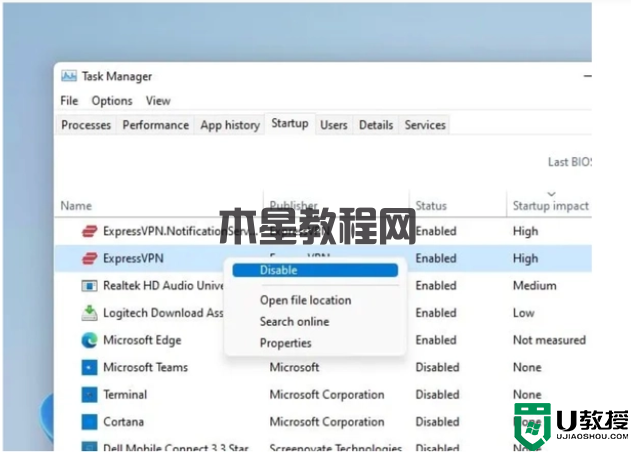Image resolution: width=631 pixels, height=452 pixels.
Task: Click the Task Manager title bar icon
Action: coord(69,76)
